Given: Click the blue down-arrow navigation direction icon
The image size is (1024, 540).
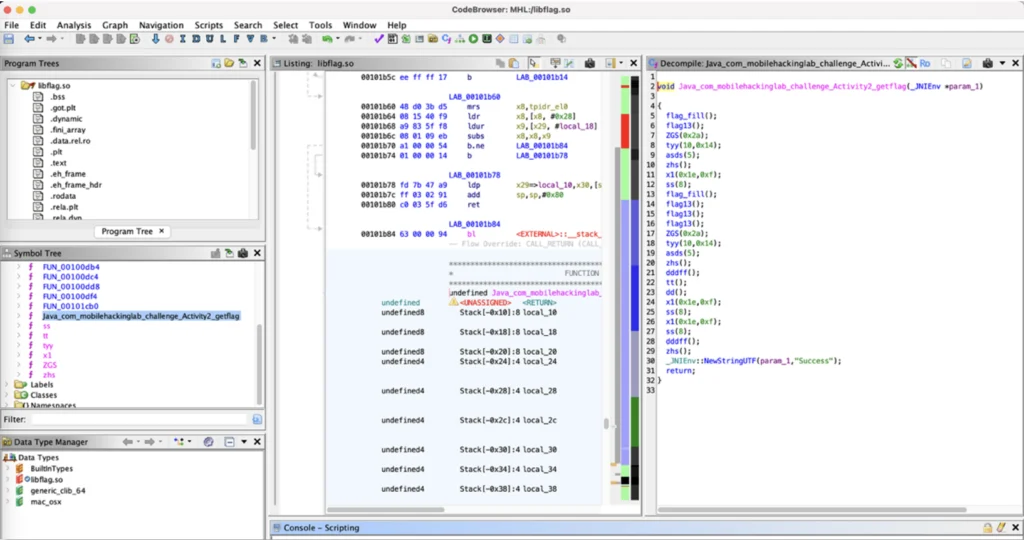Looking at the screenshot, I should [x=155, y=39].
